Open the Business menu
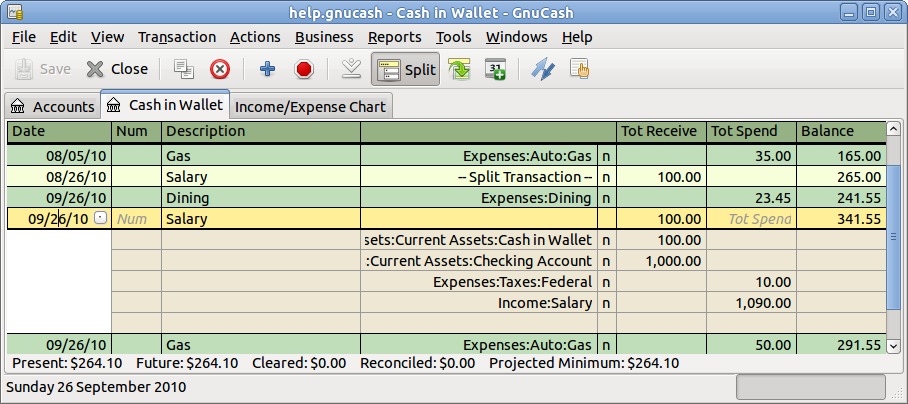Screen dimensions: 908x404 (x=324, y=37)
